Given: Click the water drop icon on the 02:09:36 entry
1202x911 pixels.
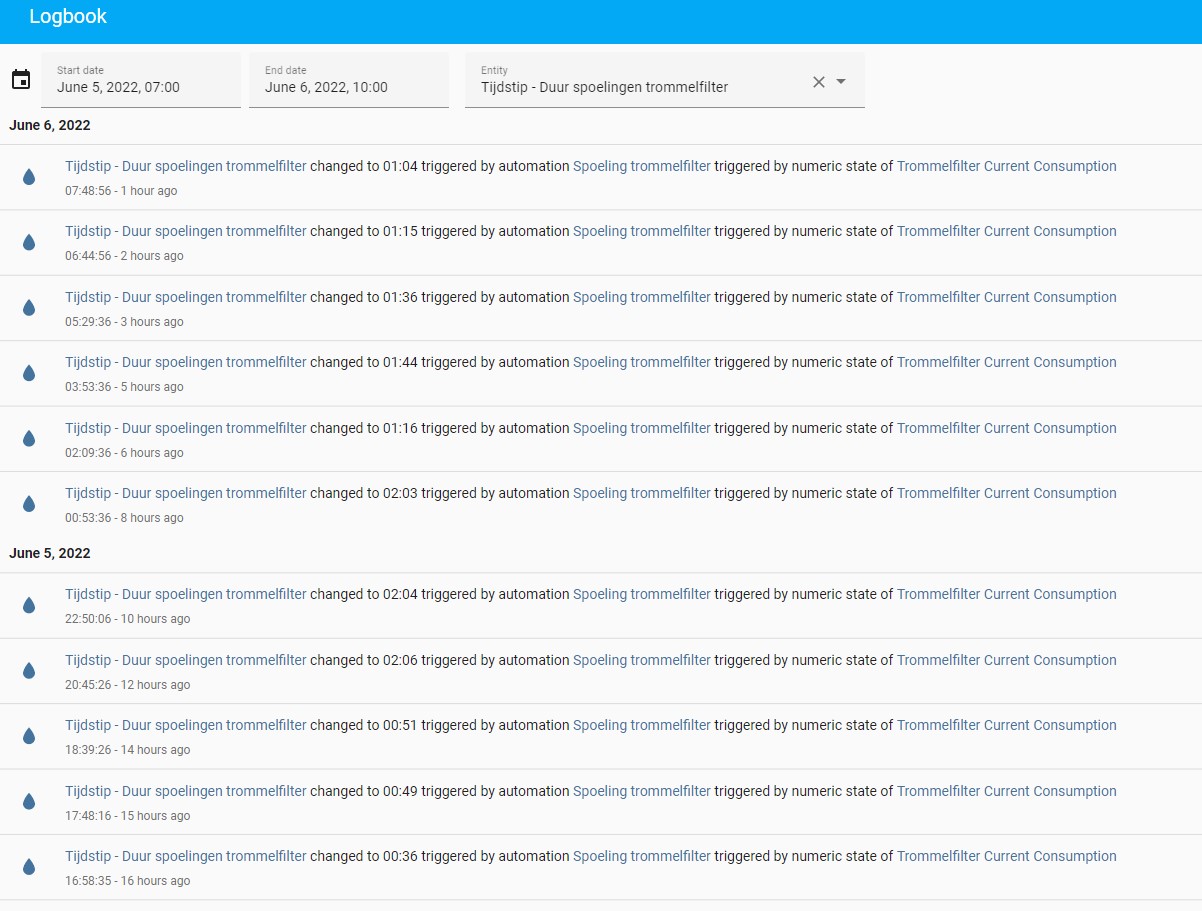Looking at the screenshot, I should coord(29,438).
